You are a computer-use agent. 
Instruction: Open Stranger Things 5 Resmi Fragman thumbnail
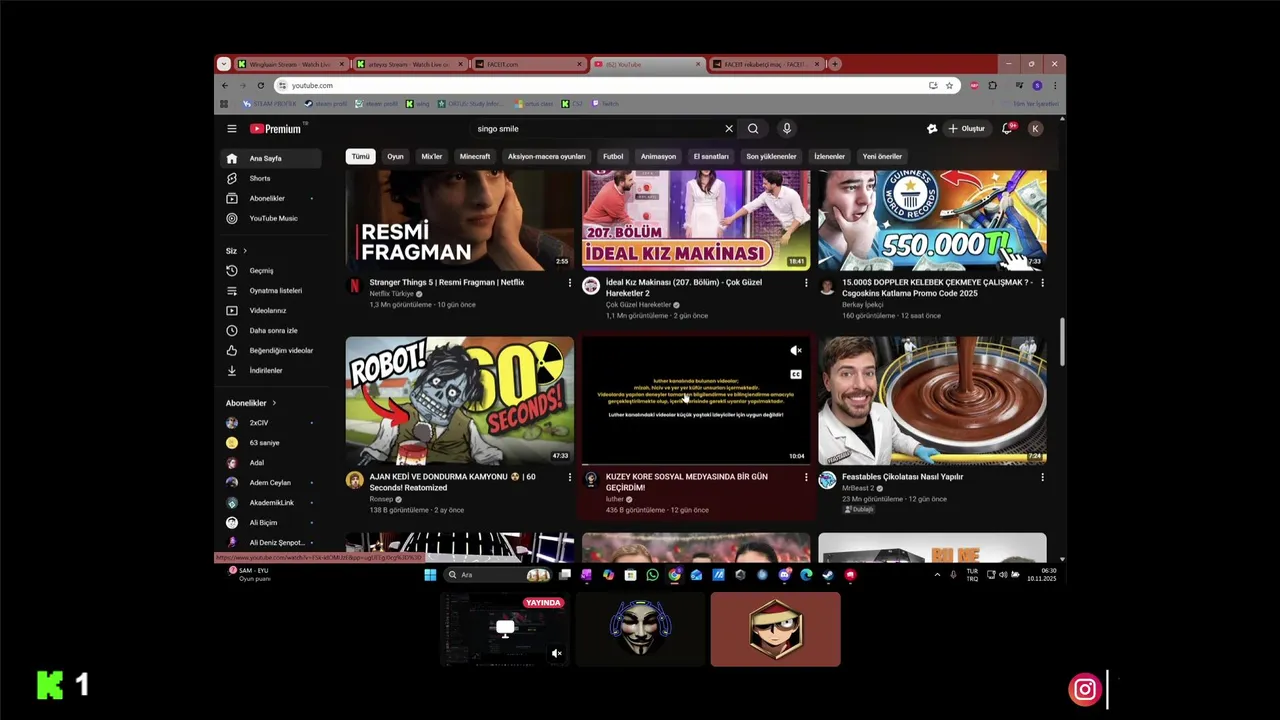coord(460,220)
